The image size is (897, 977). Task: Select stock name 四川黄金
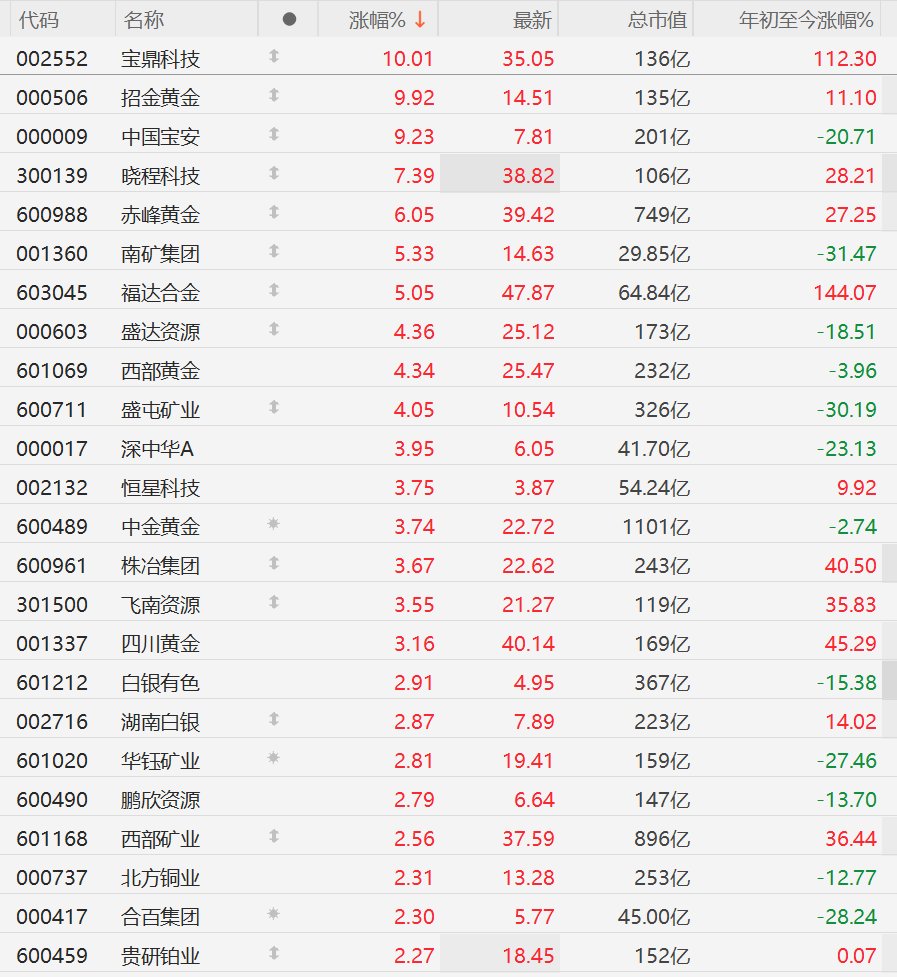click(161, 644)
